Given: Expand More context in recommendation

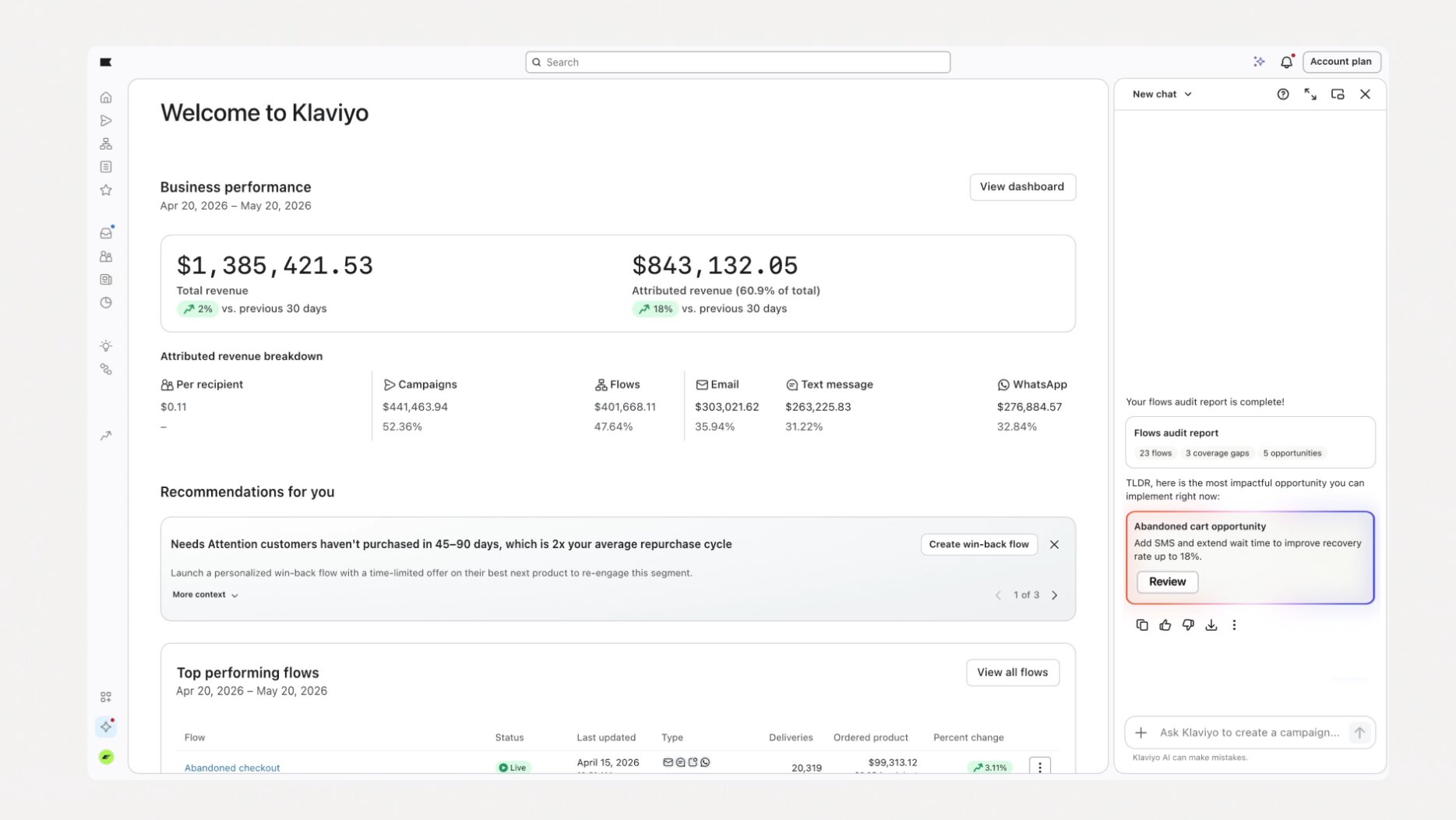Looking at the screenshot, I should tap(205, 595).
